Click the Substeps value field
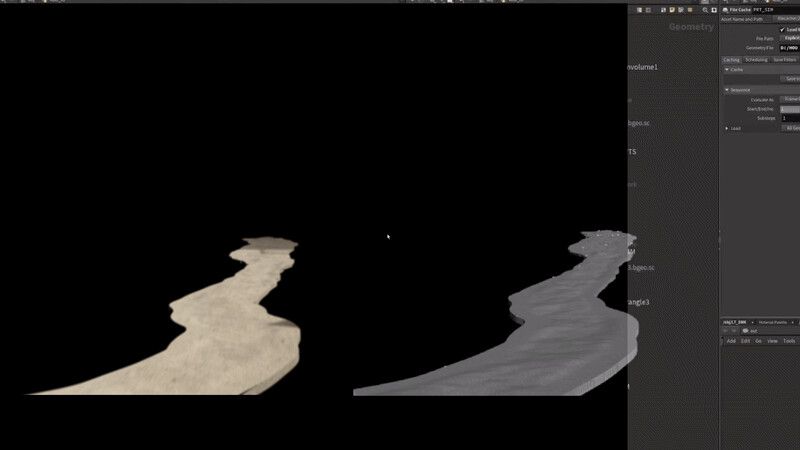 click(790, 118)
